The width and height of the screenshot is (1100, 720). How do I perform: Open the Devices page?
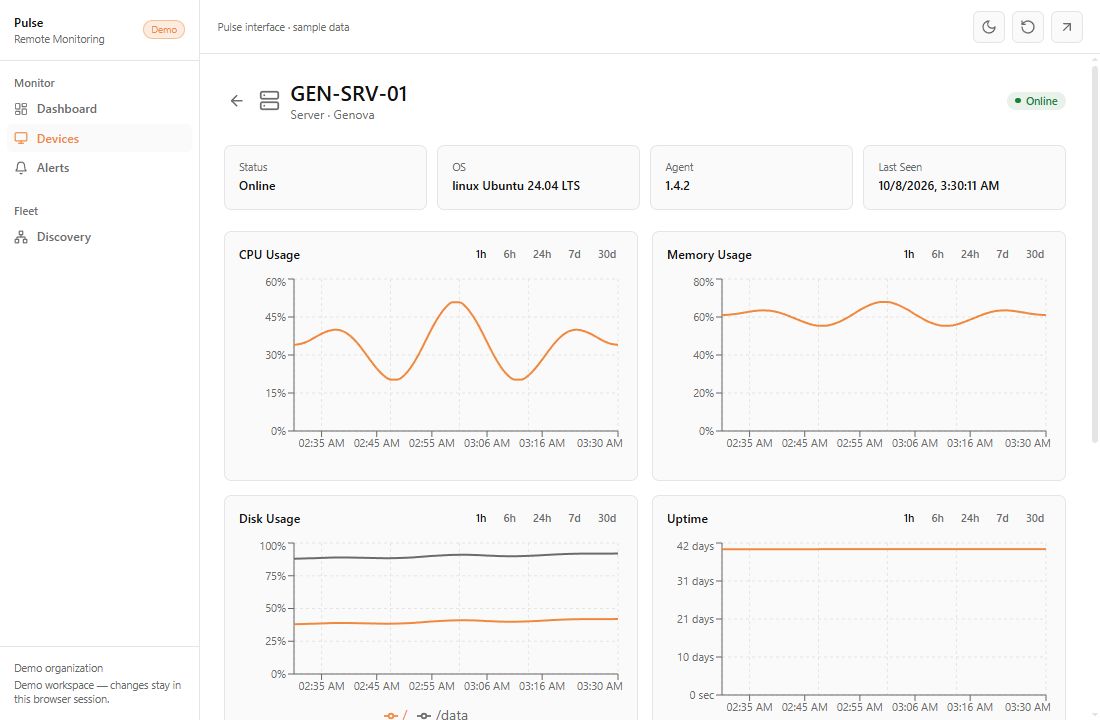click(x=100, y=138)
